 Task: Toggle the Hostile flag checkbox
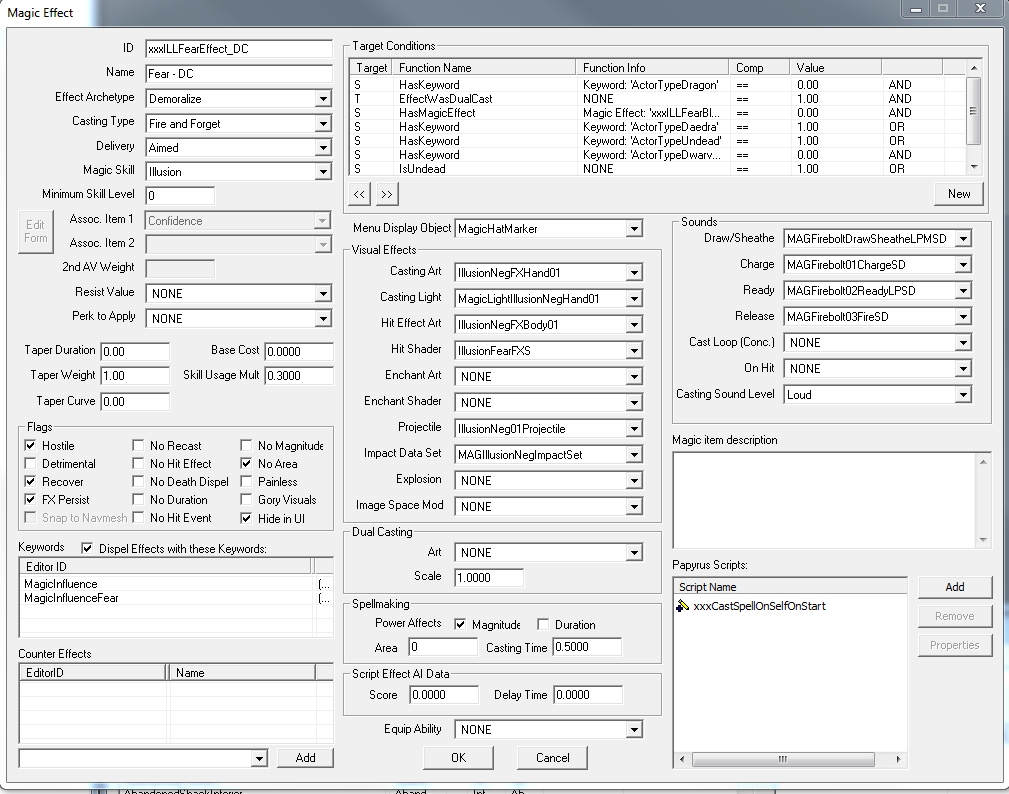pyautogui.click(x=30, y=445)
